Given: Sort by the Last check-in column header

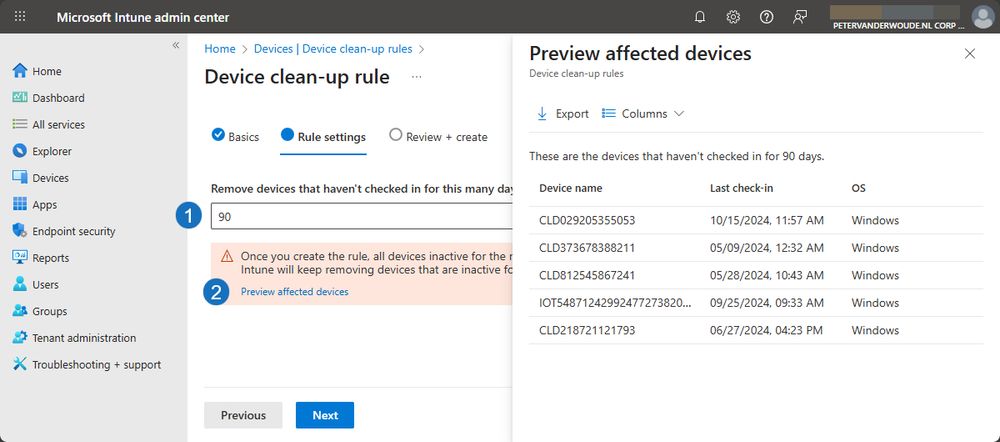Looking at the screenshot, I should [742, 188].
